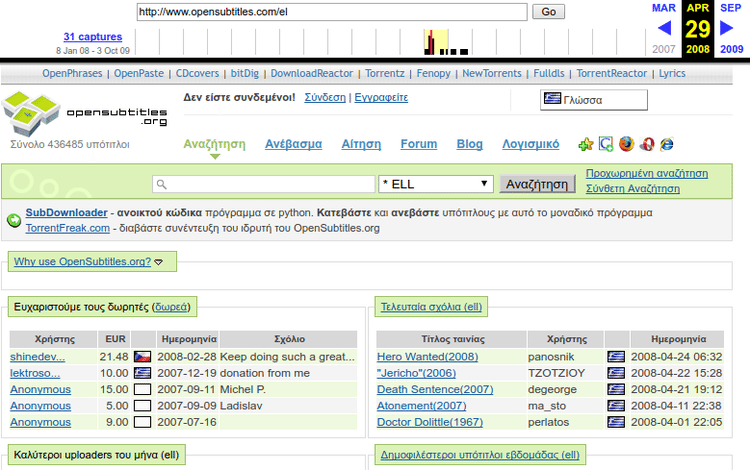
Task: Click the green arrow icon beside SubDownloader
Action: coord(14,220)
